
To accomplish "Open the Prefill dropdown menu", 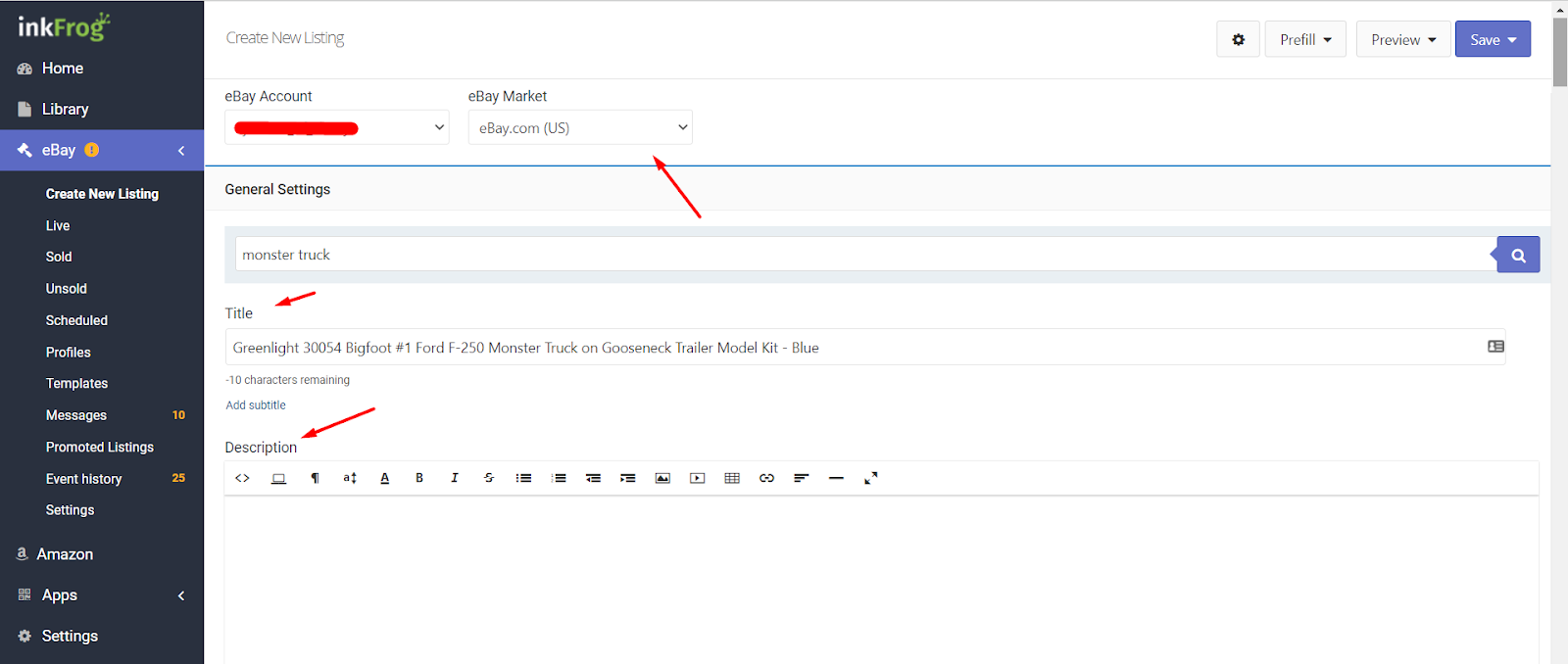I will point(1305,39).
